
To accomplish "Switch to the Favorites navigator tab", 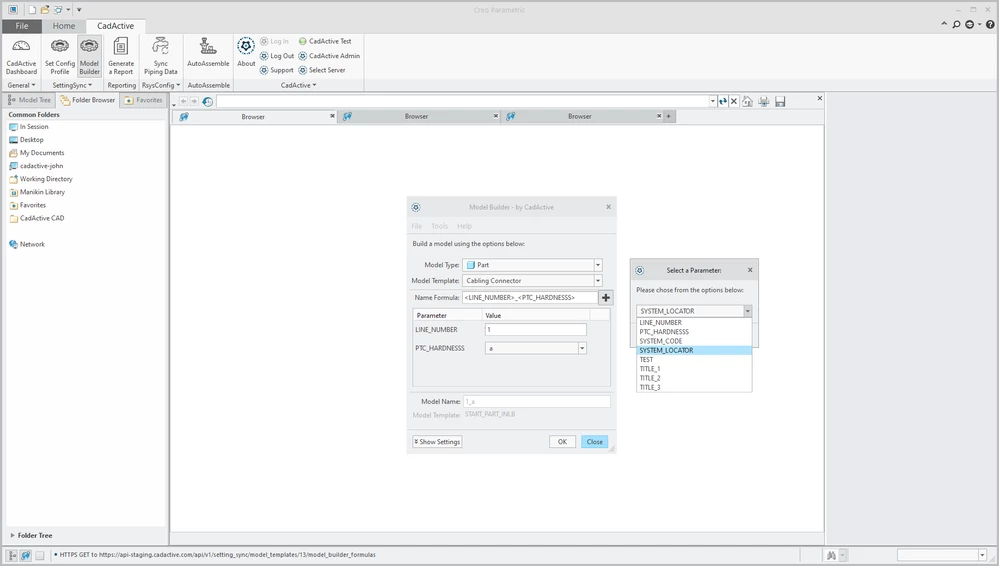I will [143, 100].
